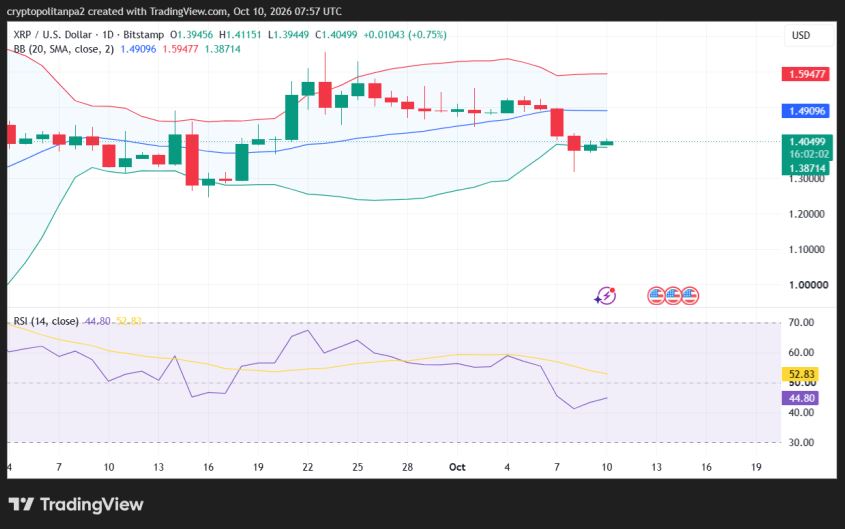Click the blue 1.49096 basis price tag
The width and height of the screenshot is (845, 529).
[806, 111]
